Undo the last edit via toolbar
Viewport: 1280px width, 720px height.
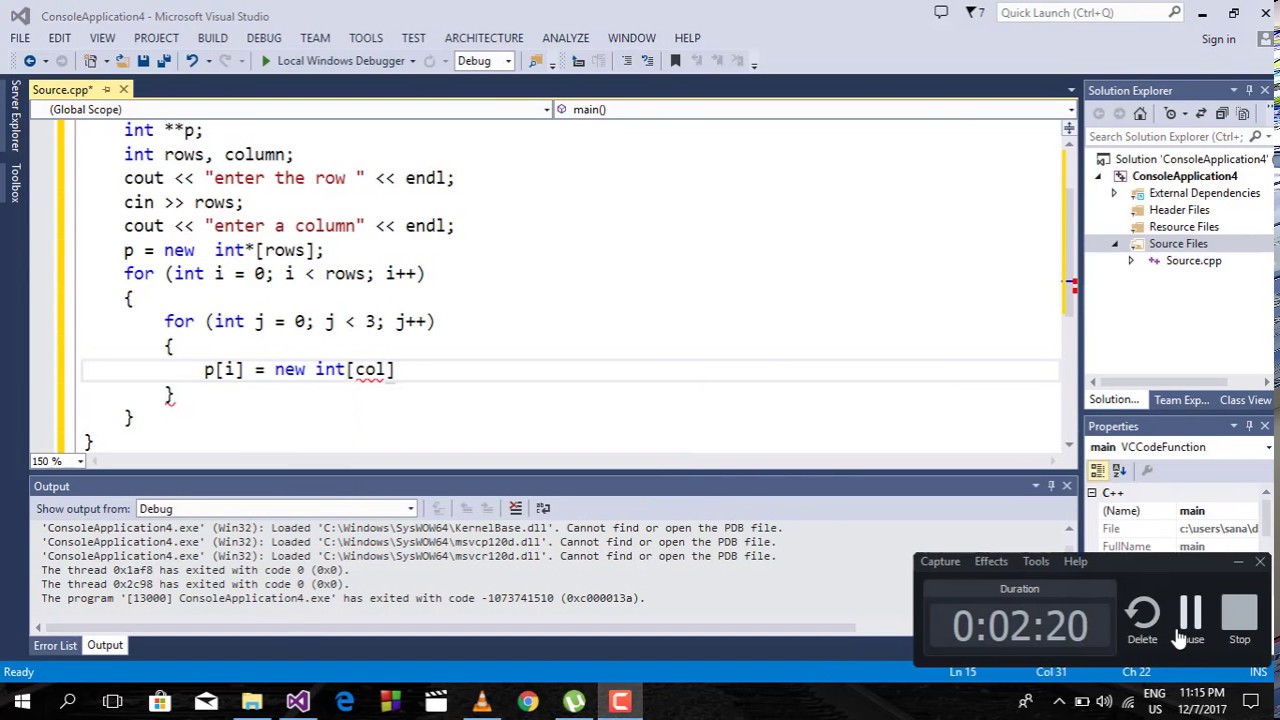tap(191, 61)
